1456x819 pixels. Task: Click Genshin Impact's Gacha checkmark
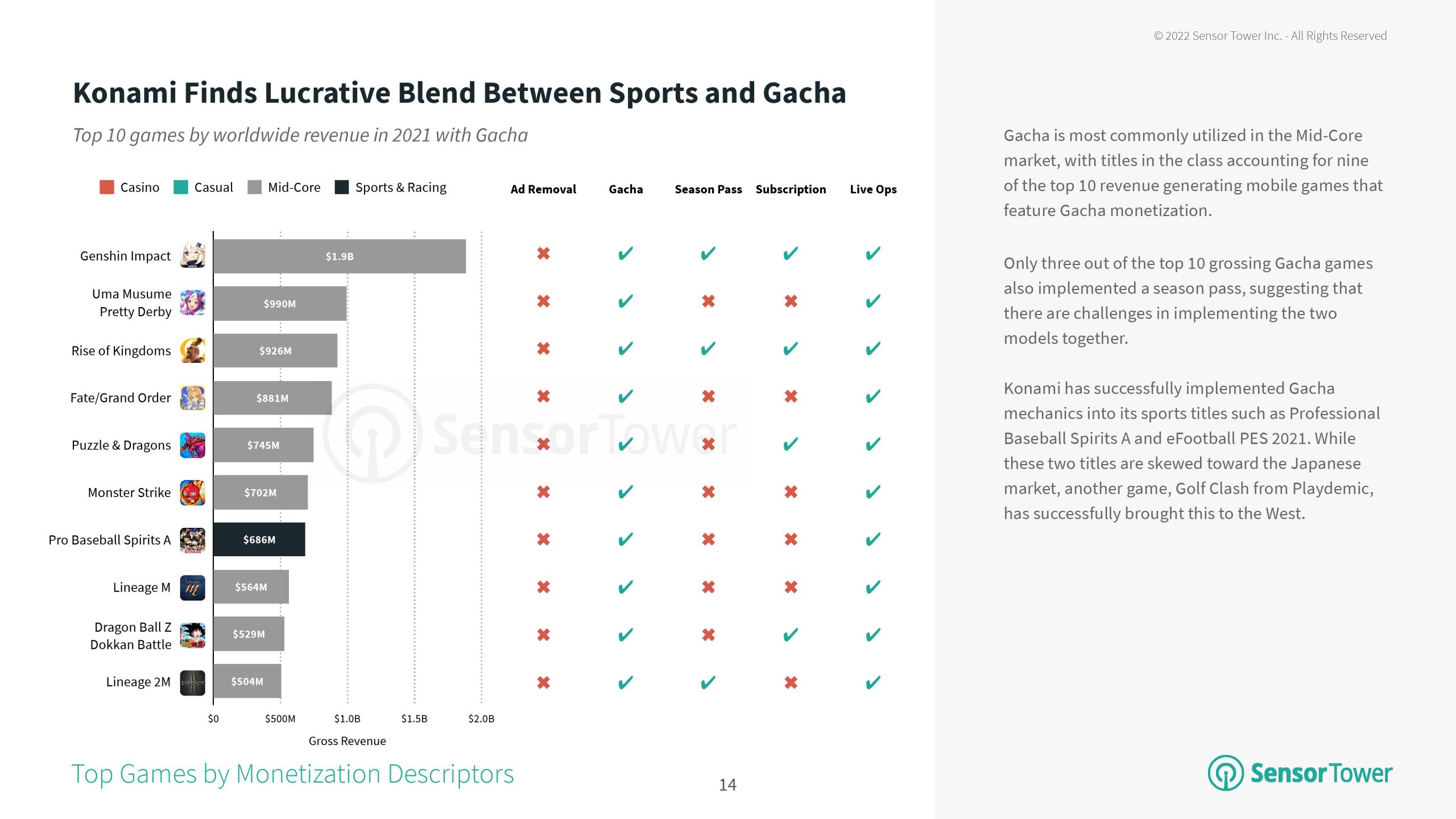[626, 253]
